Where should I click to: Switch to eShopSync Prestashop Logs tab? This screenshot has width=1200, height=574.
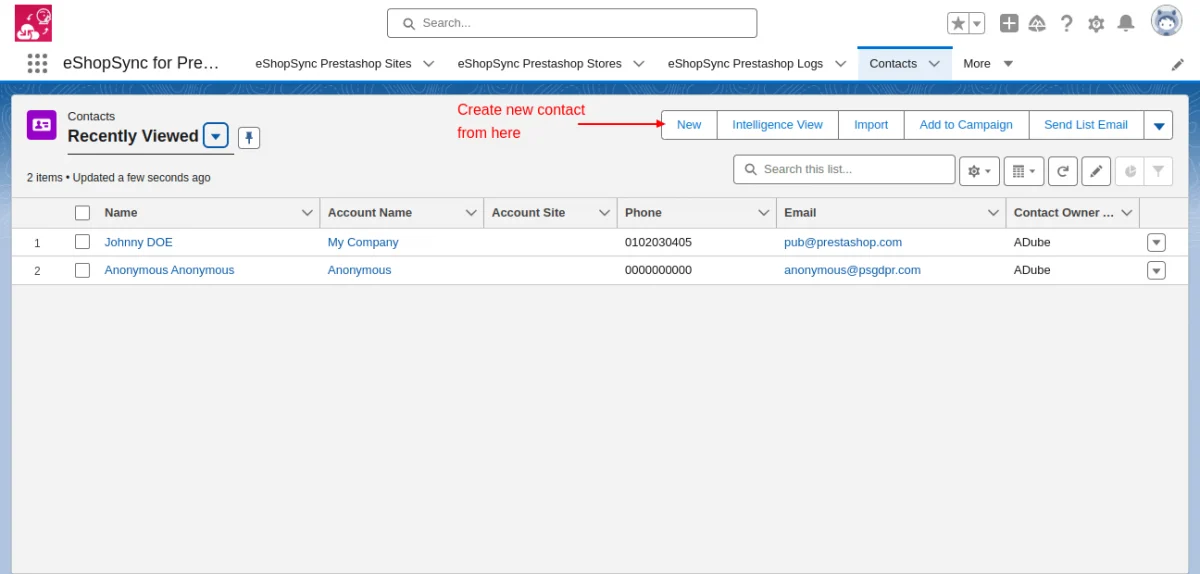[745, 63]
